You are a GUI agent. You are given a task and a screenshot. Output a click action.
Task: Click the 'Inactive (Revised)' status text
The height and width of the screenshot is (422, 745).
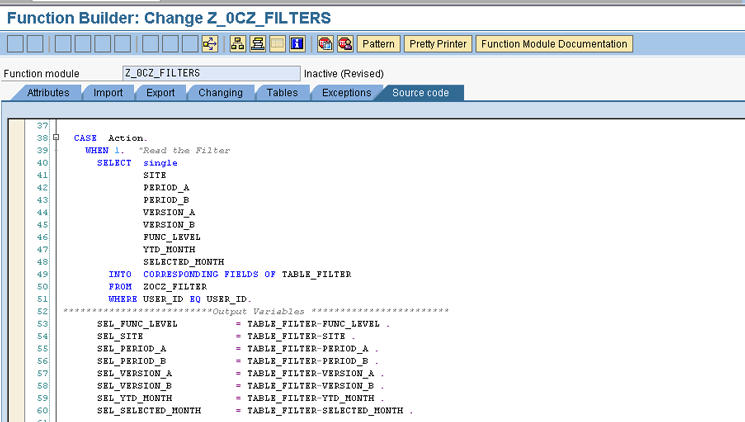tap(344, 74)
